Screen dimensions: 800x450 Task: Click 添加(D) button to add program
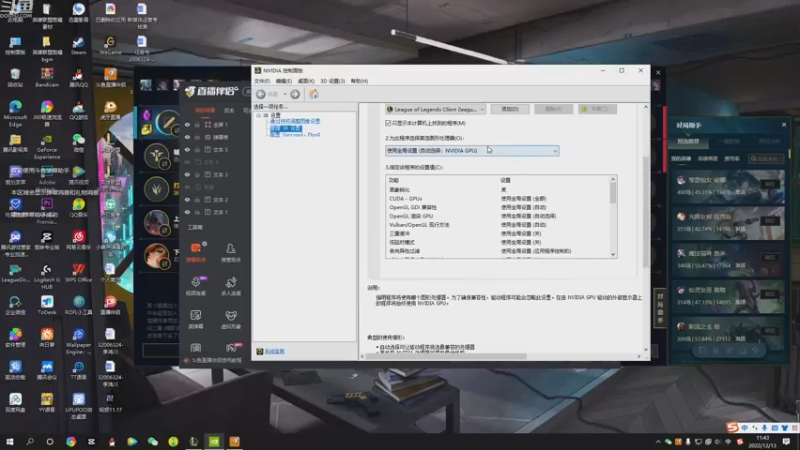510,109
